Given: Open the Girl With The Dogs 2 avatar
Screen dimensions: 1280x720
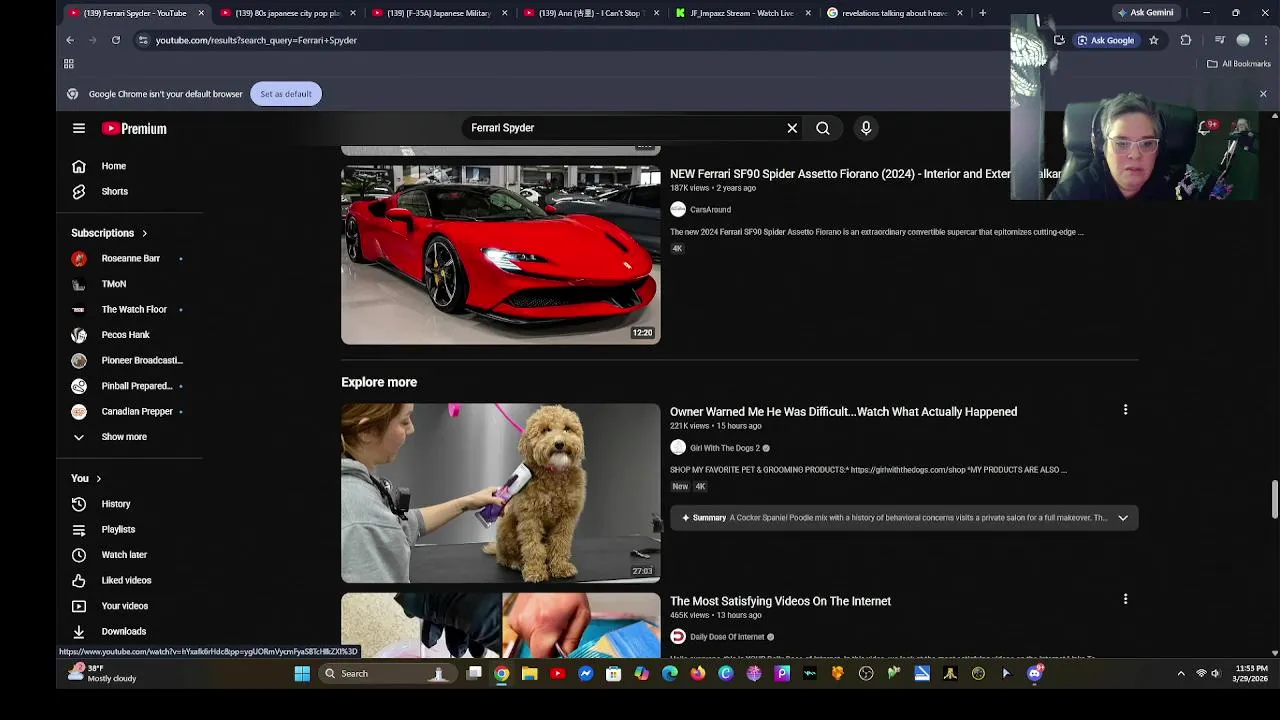Looking at the screenshot, I should point(678,448).
